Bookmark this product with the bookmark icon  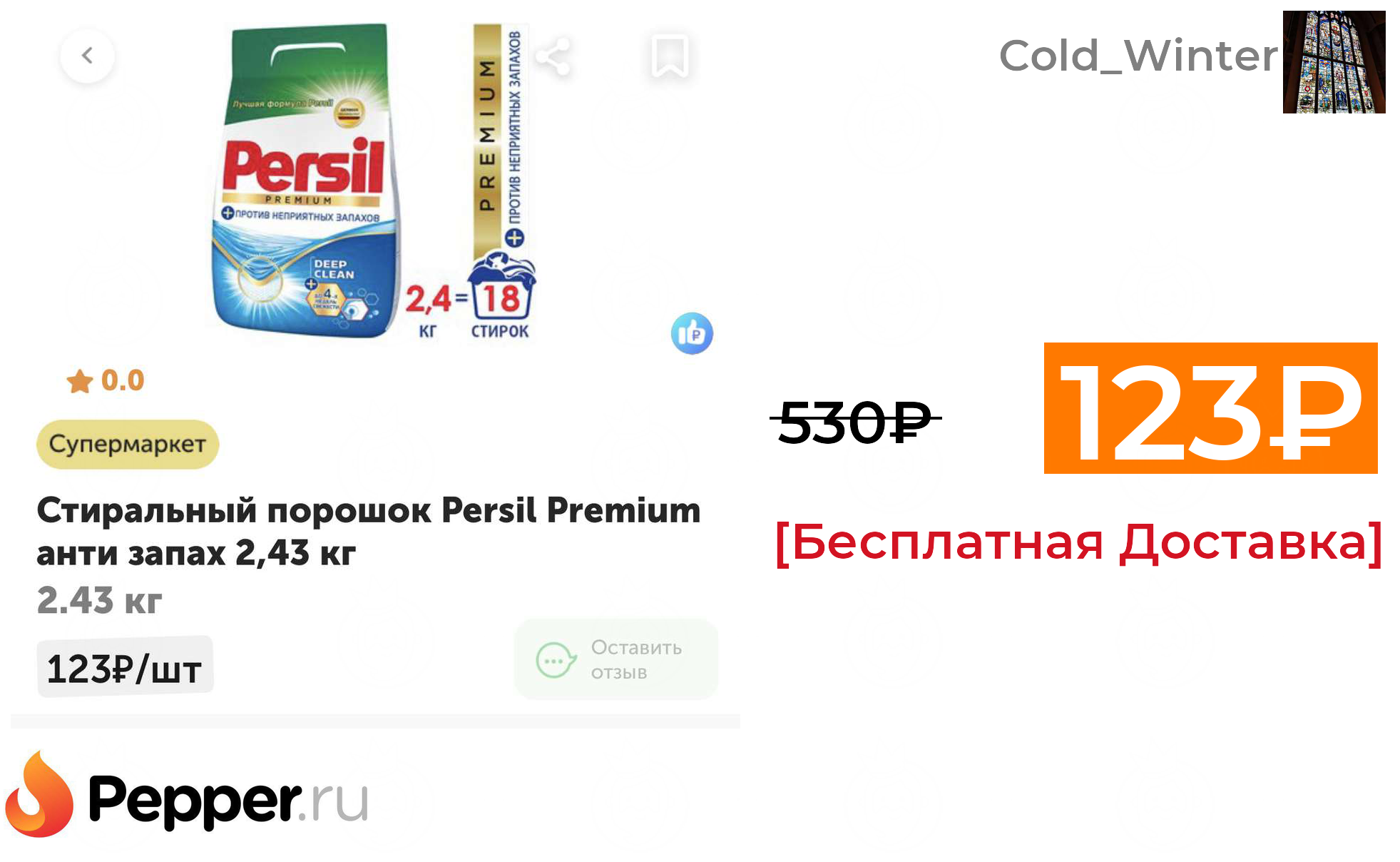point(670,56)
